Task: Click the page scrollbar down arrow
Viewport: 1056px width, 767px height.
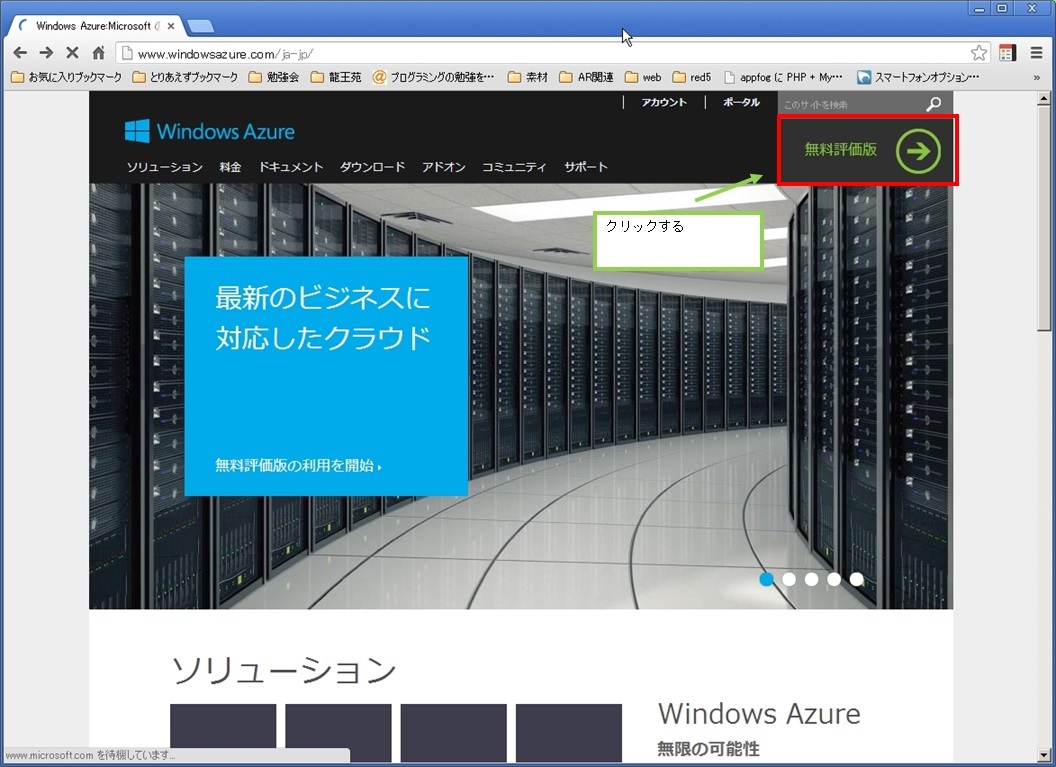Action: 1043,756
